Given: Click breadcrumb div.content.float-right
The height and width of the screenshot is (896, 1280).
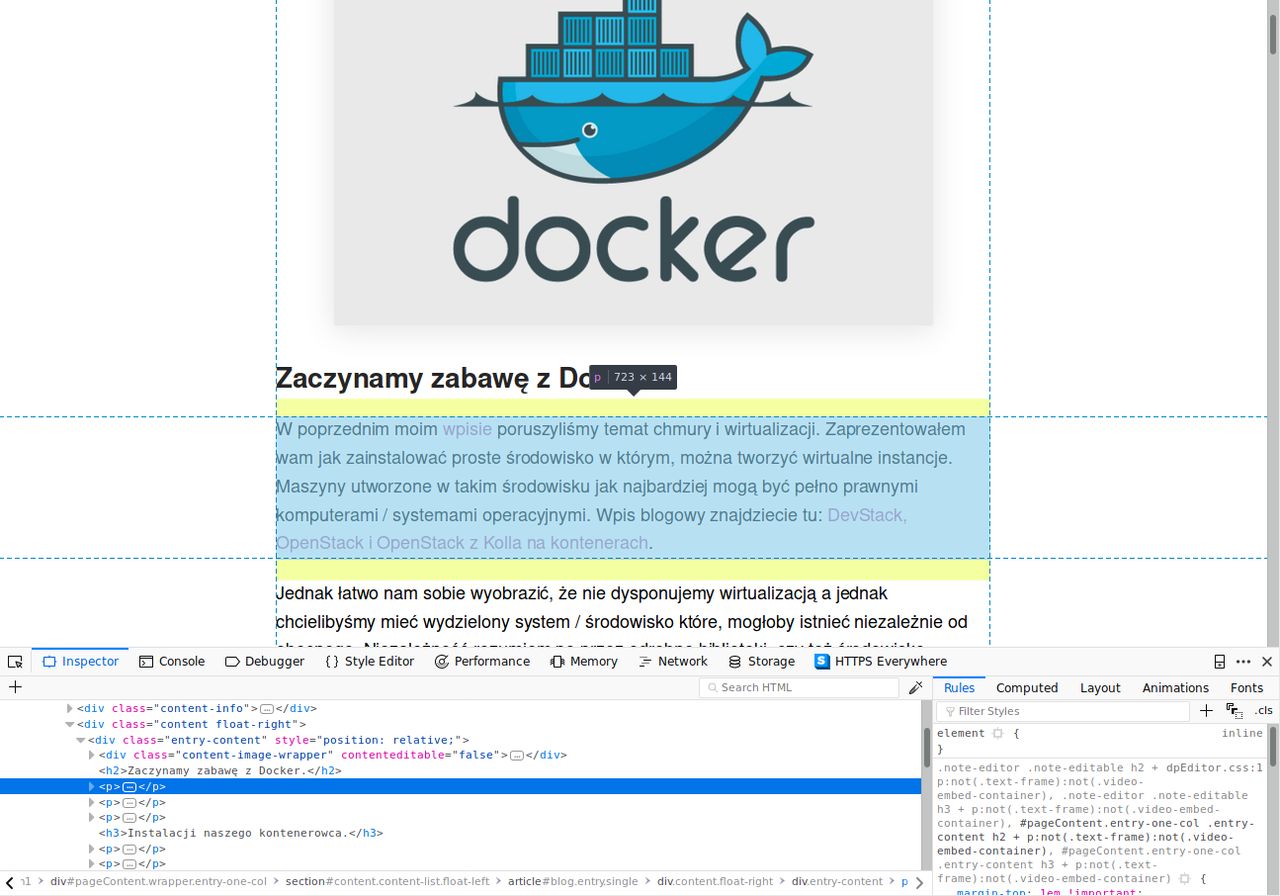Looking at the screenshot, I should pyautogui.click(x=715, y=882).
